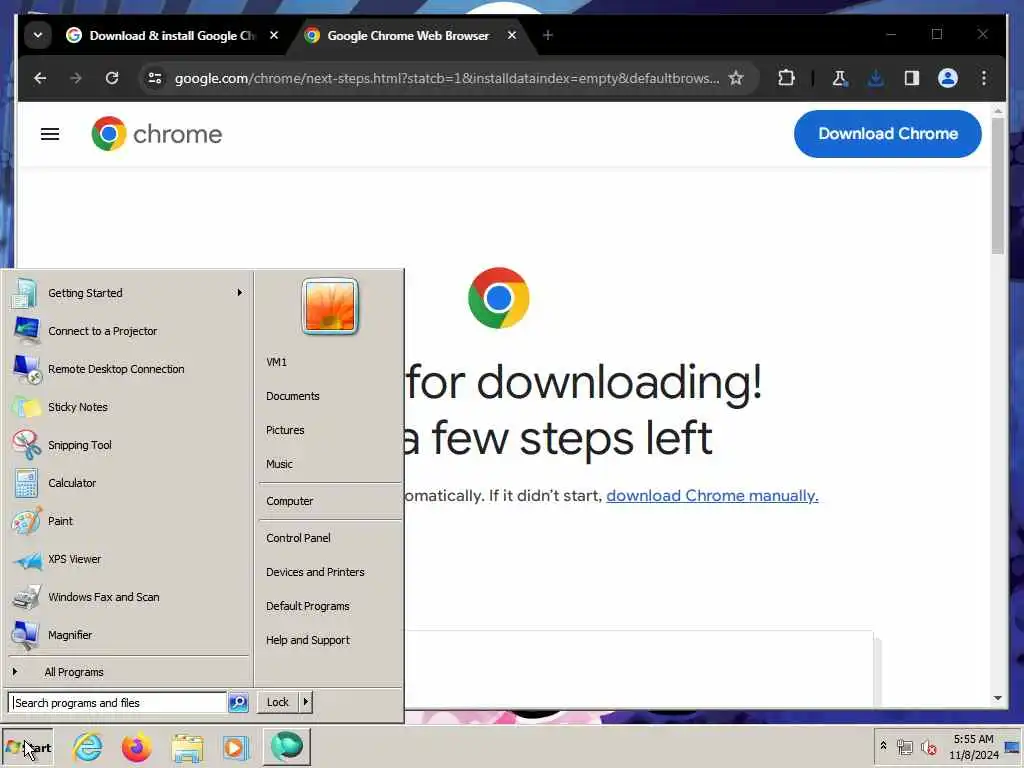The image size is (1024, 768).
Task: Open a new tab with plus button
Action: click(548, 35)
